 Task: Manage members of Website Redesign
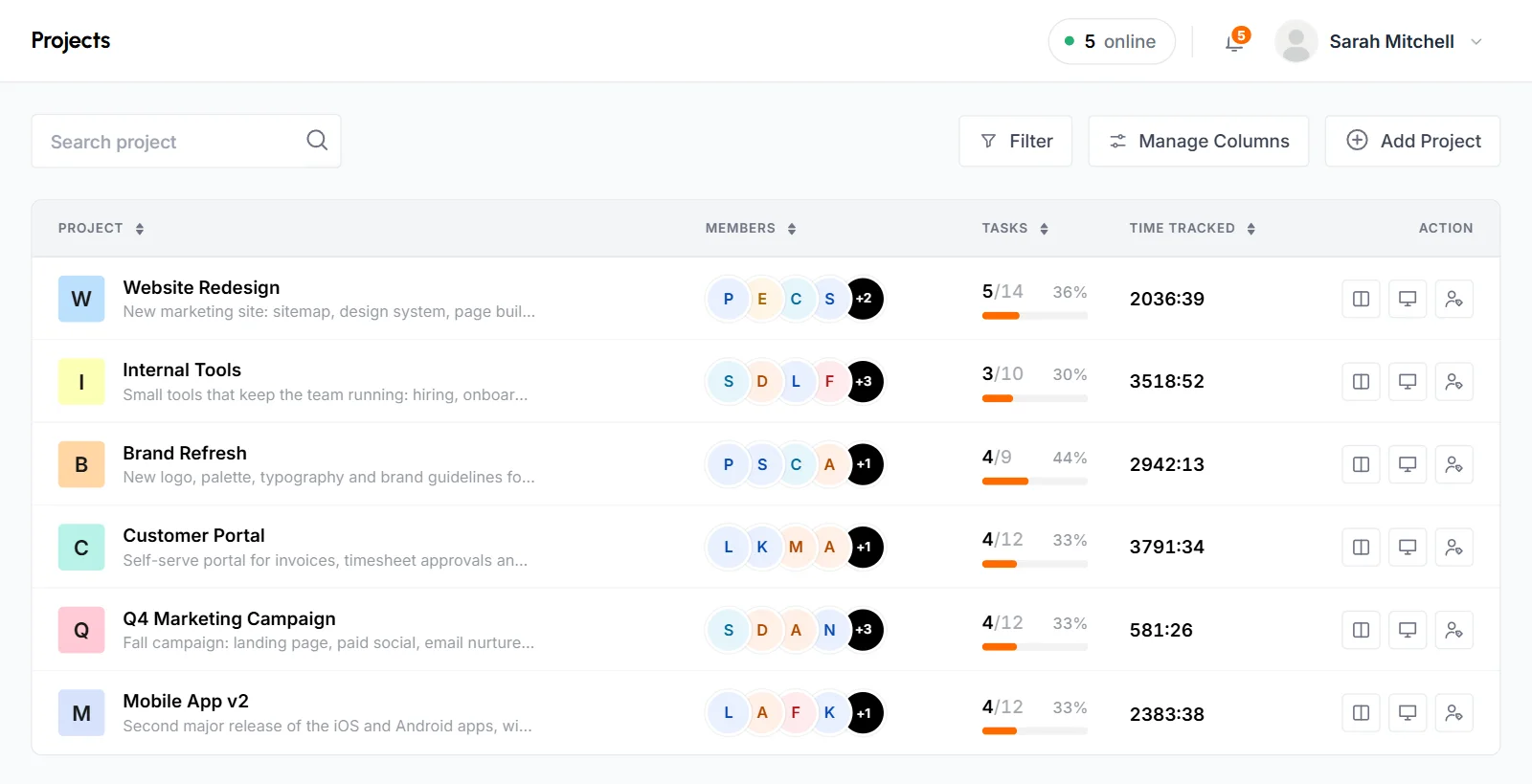pyautogui.click(x=1453, y=299)
